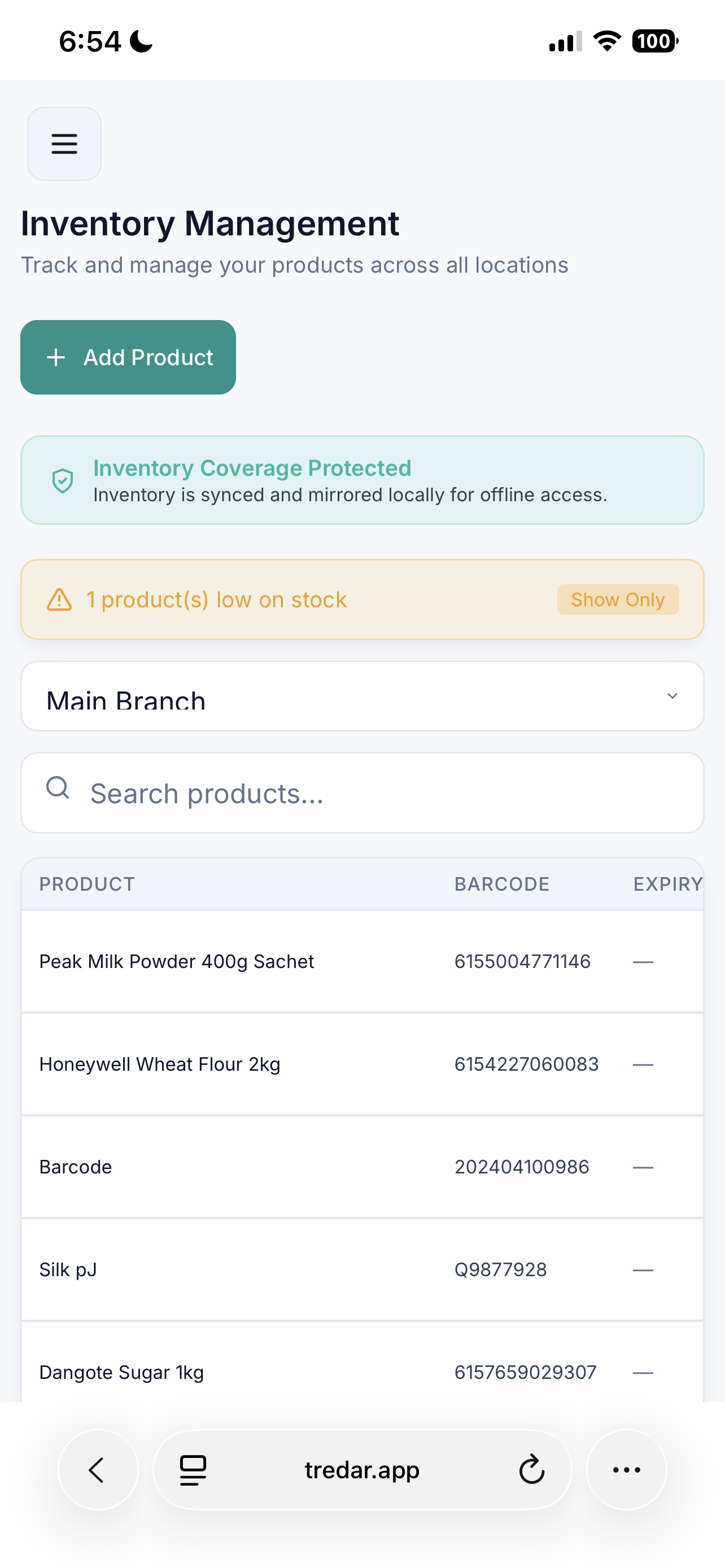Sort by the PRODUCT column header
Screen dimensions: 725x1568
coord(87,884)
